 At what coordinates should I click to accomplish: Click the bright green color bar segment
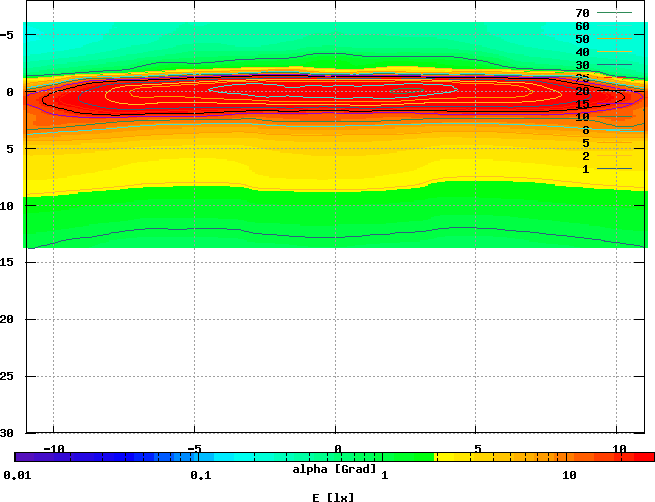400,456
